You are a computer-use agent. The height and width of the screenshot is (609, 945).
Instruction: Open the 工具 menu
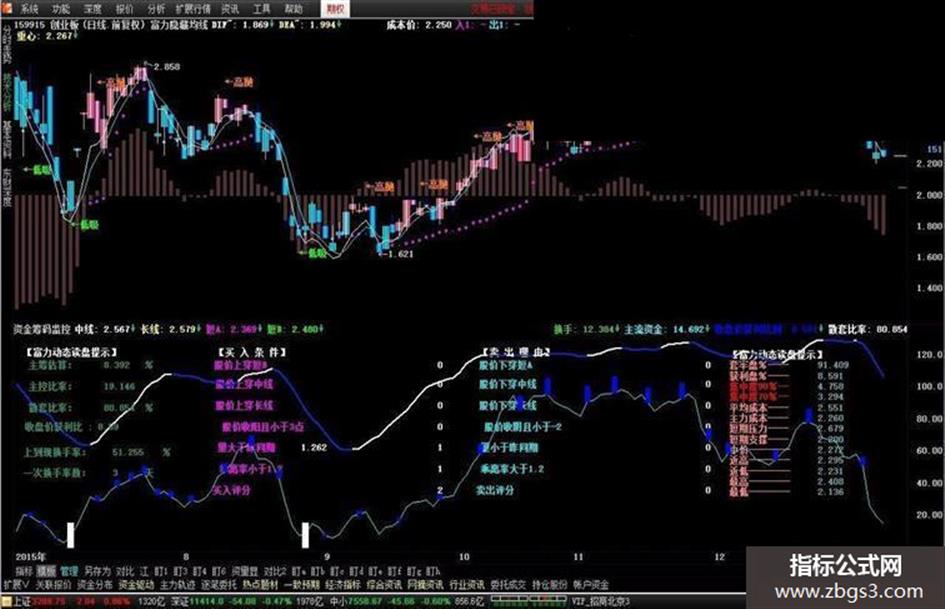click(x=262, y=9)
